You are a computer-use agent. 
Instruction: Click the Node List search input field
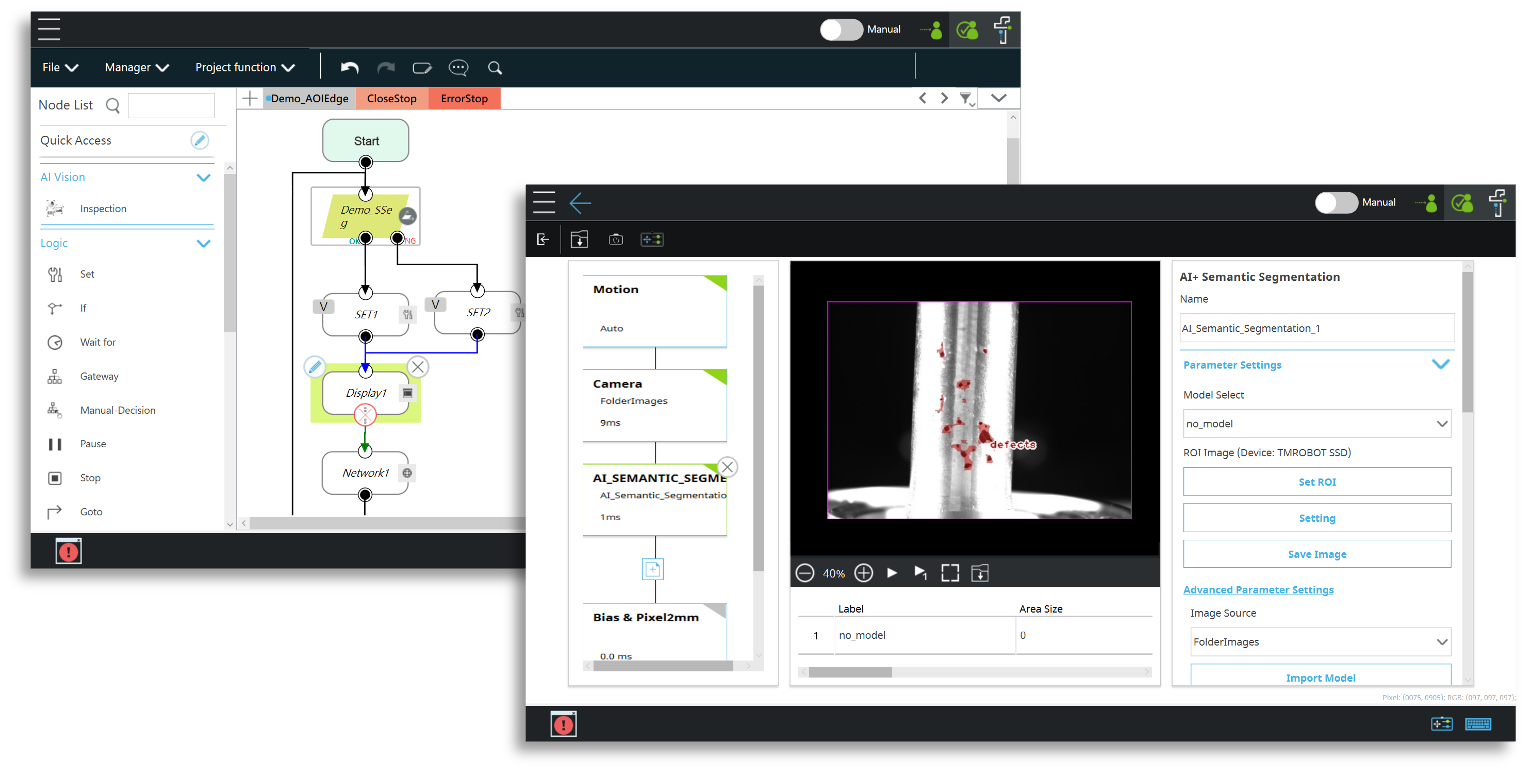(171, 105)
